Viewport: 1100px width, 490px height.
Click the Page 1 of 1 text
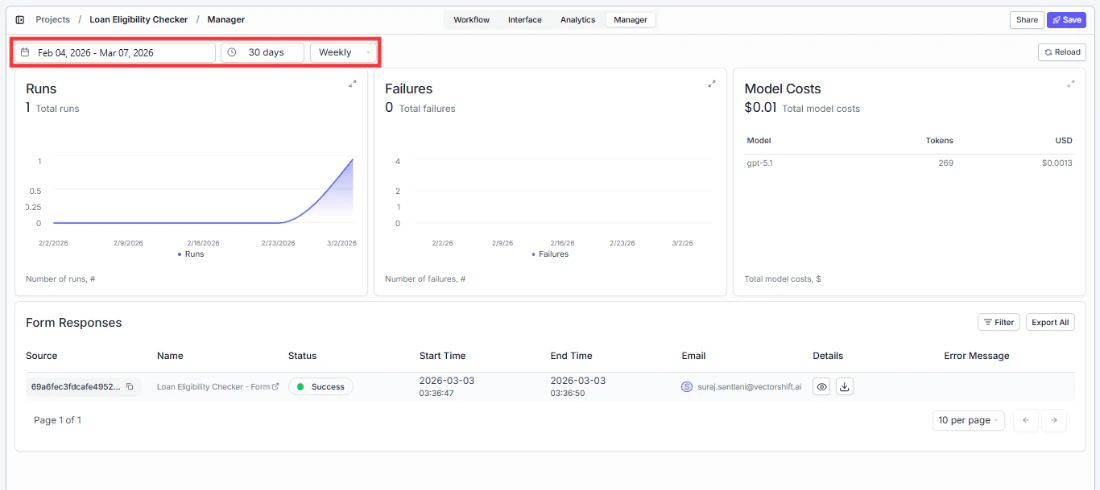(58, 421)
